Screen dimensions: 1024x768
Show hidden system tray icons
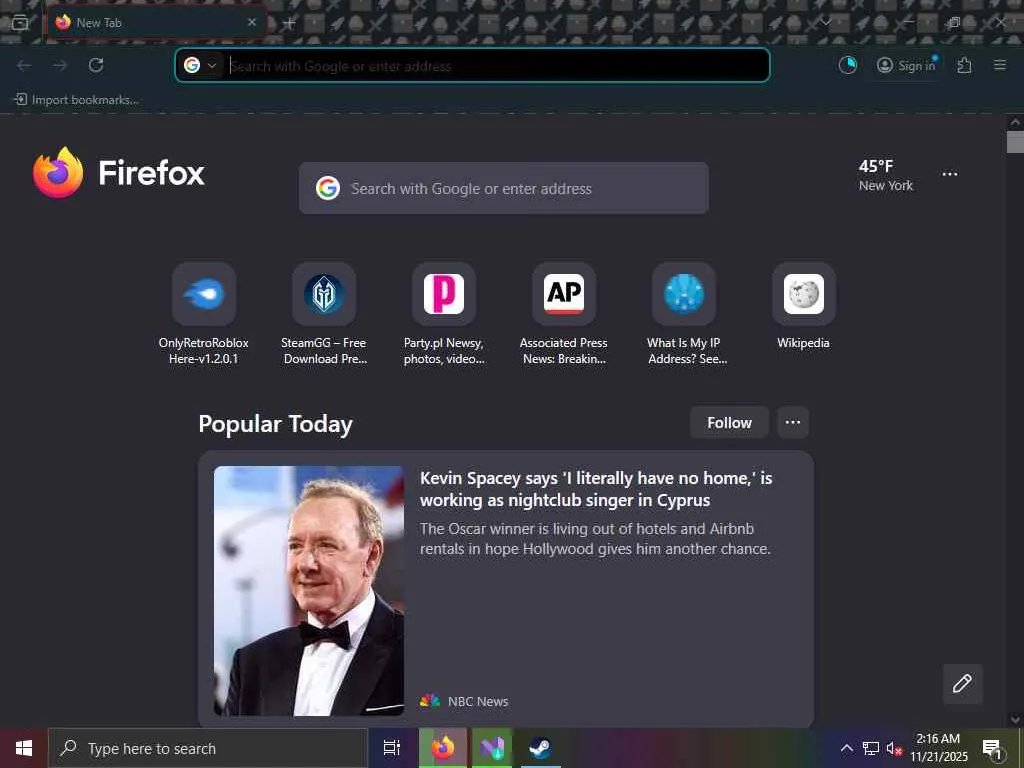click(846, 748)
